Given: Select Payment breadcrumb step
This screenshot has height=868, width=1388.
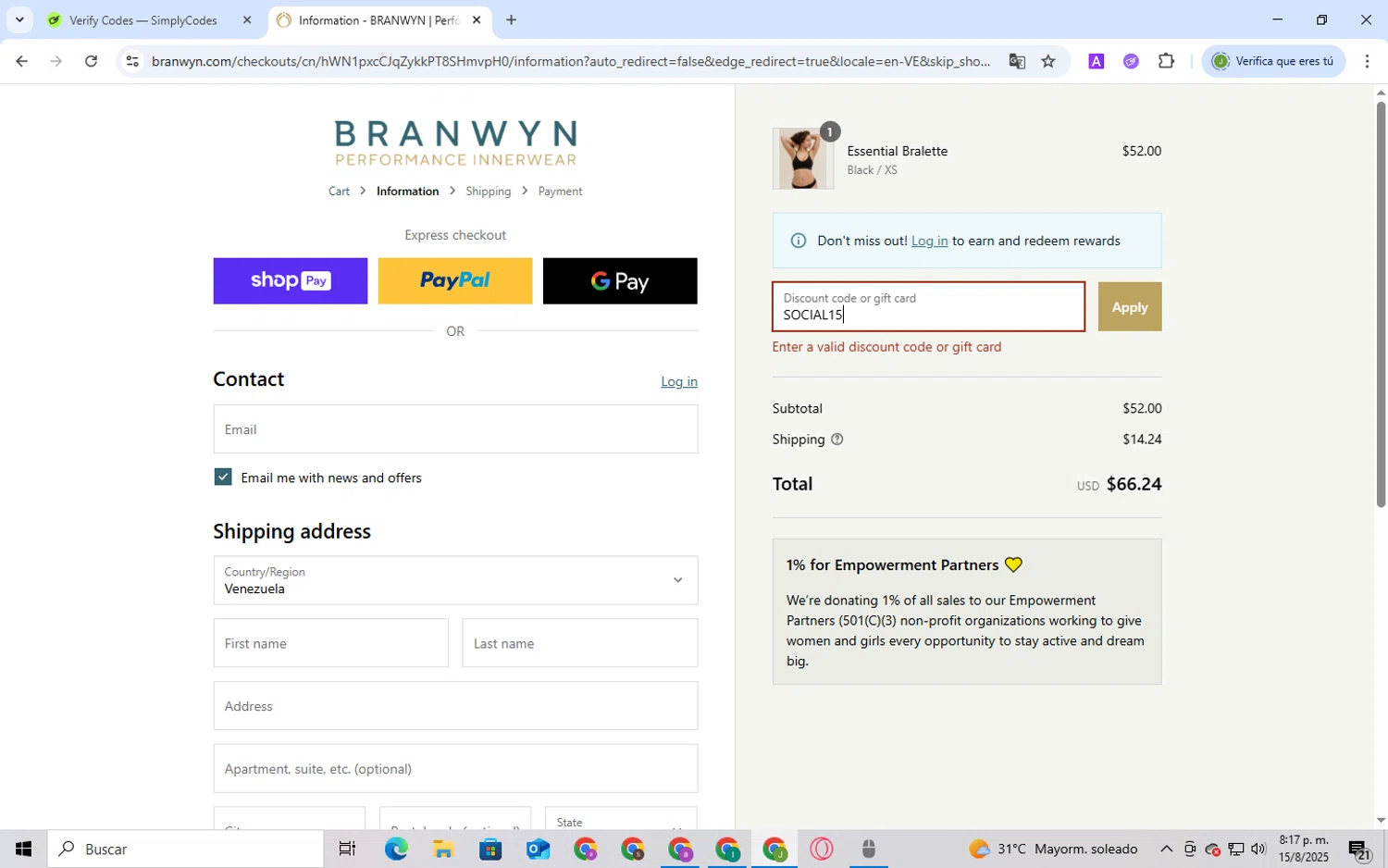Looking at the screenshot, I should pyautogui.click(x=560, y=192).
